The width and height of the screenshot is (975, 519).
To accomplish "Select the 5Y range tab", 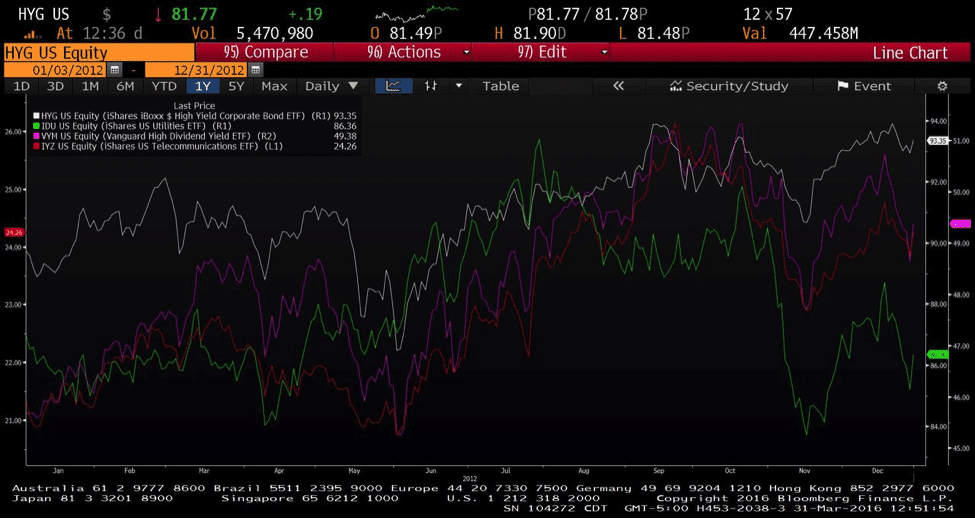I will click(x=236, y=86).
